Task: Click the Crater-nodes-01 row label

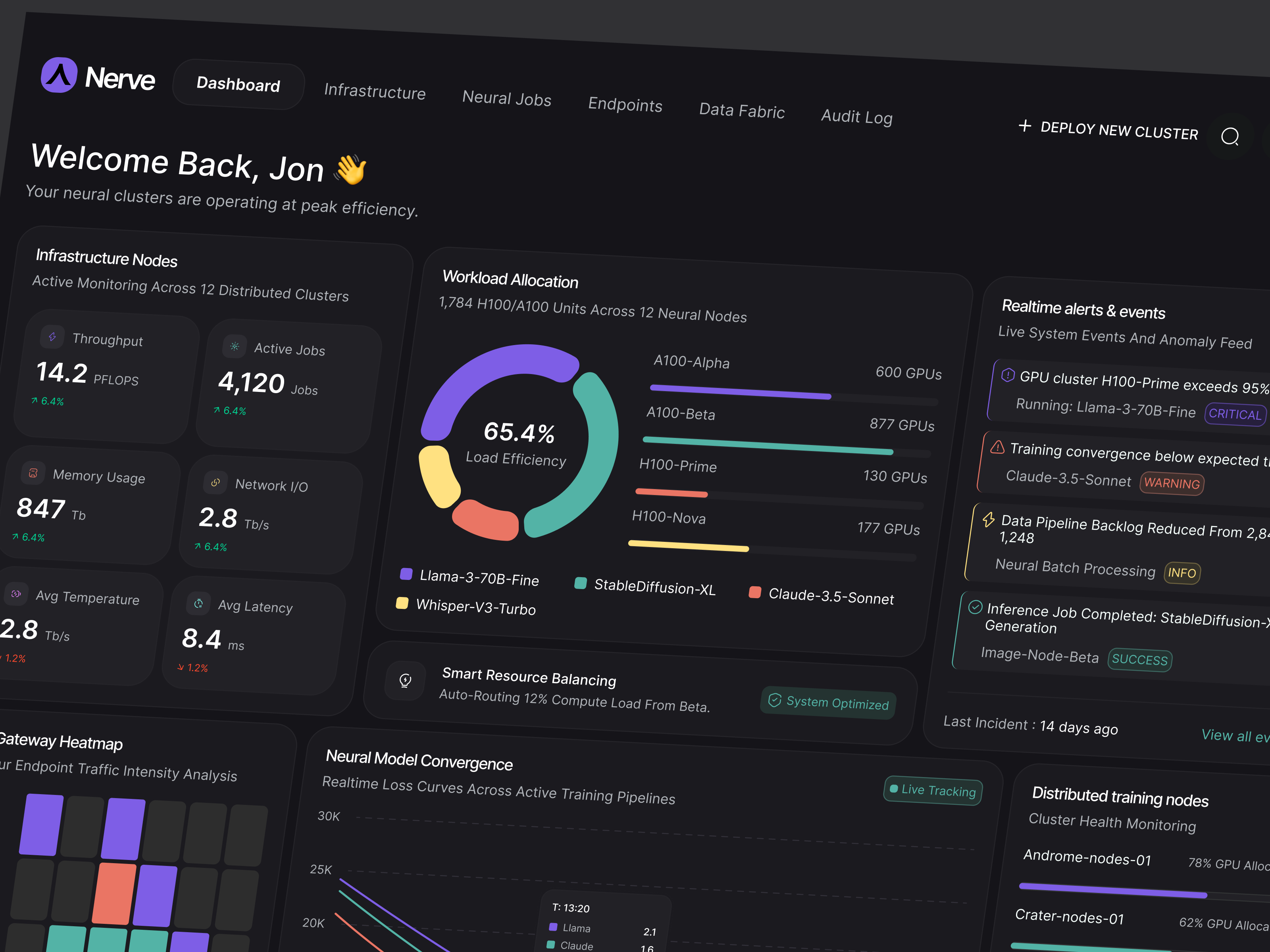Action: point(1070,916)
